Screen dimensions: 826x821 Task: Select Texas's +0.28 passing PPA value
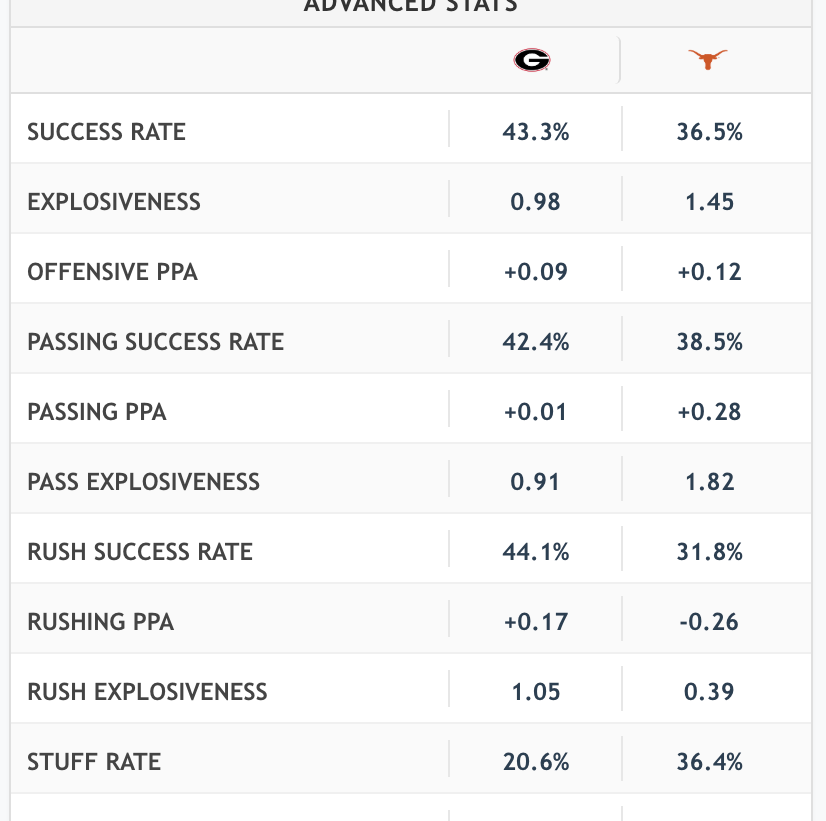point(710,412)
